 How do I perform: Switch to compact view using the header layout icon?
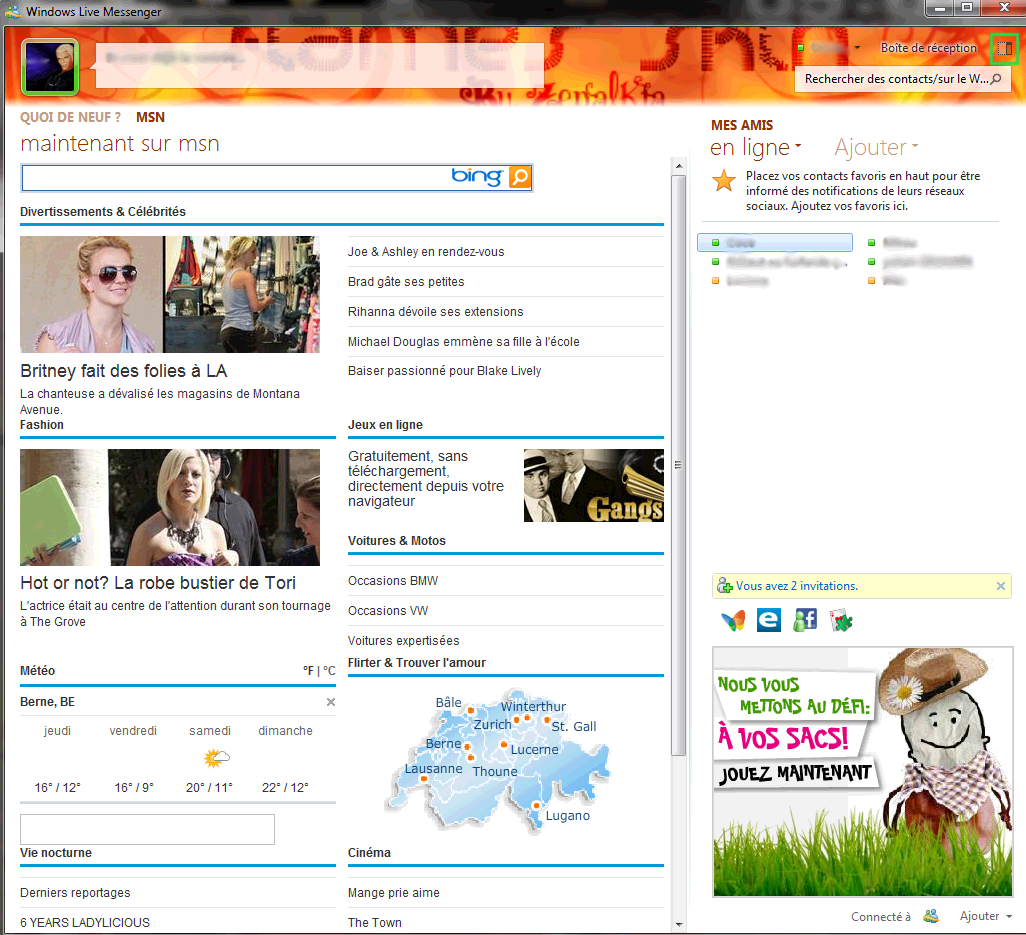point(1004,48)
